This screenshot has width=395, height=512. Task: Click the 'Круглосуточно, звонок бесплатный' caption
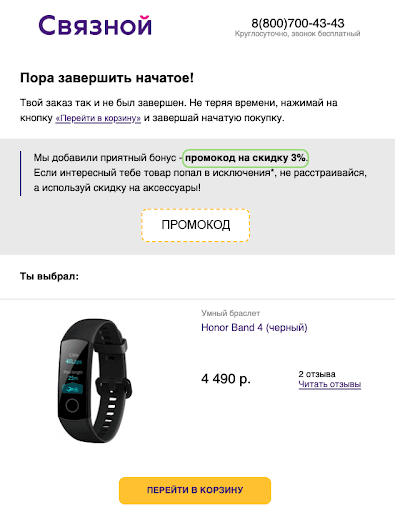coord(297,34)
